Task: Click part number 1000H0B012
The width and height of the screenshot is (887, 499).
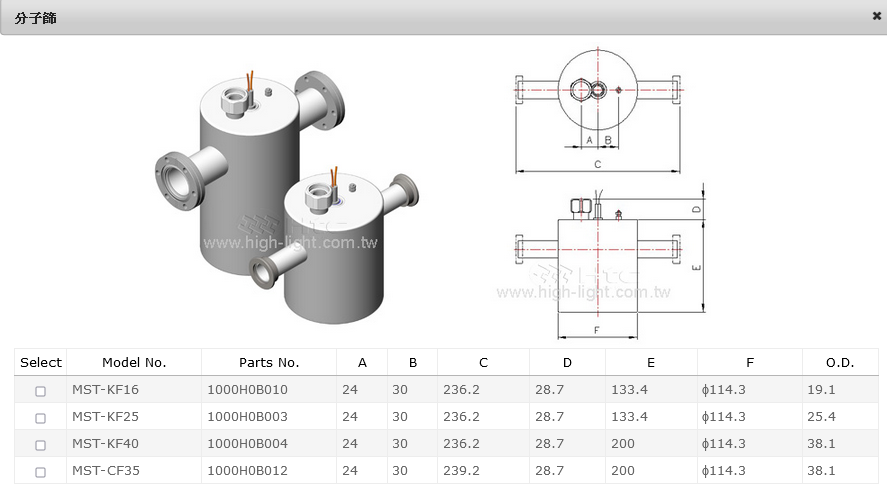Action: click(x=247, y=471)
